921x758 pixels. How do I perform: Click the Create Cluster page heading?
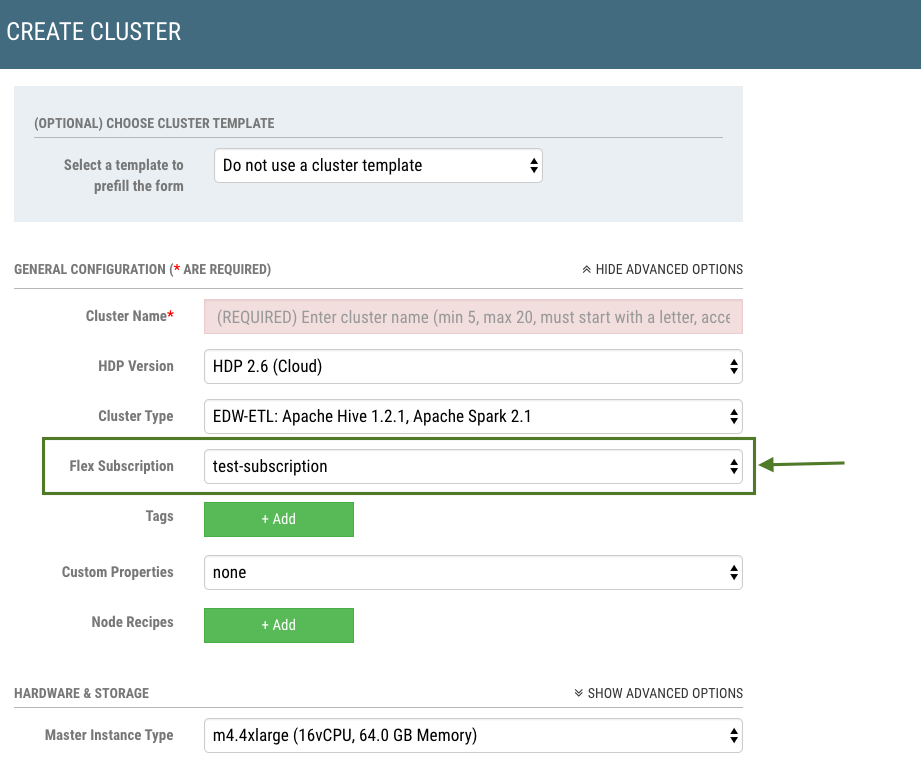(94, 32)
